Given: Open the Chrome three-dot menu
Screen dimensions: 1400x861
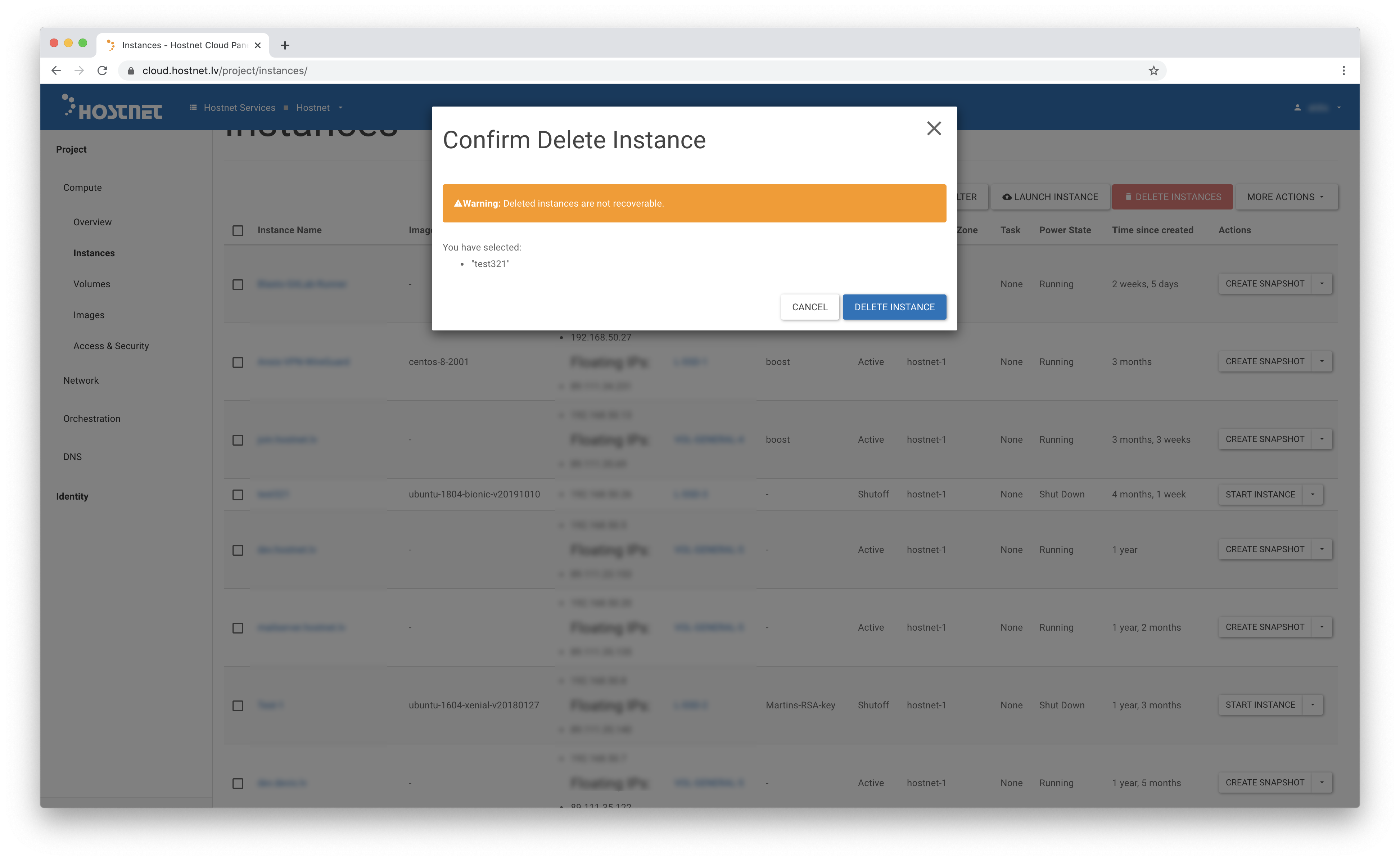Looking at the screenshot, I should (1343, 71).
